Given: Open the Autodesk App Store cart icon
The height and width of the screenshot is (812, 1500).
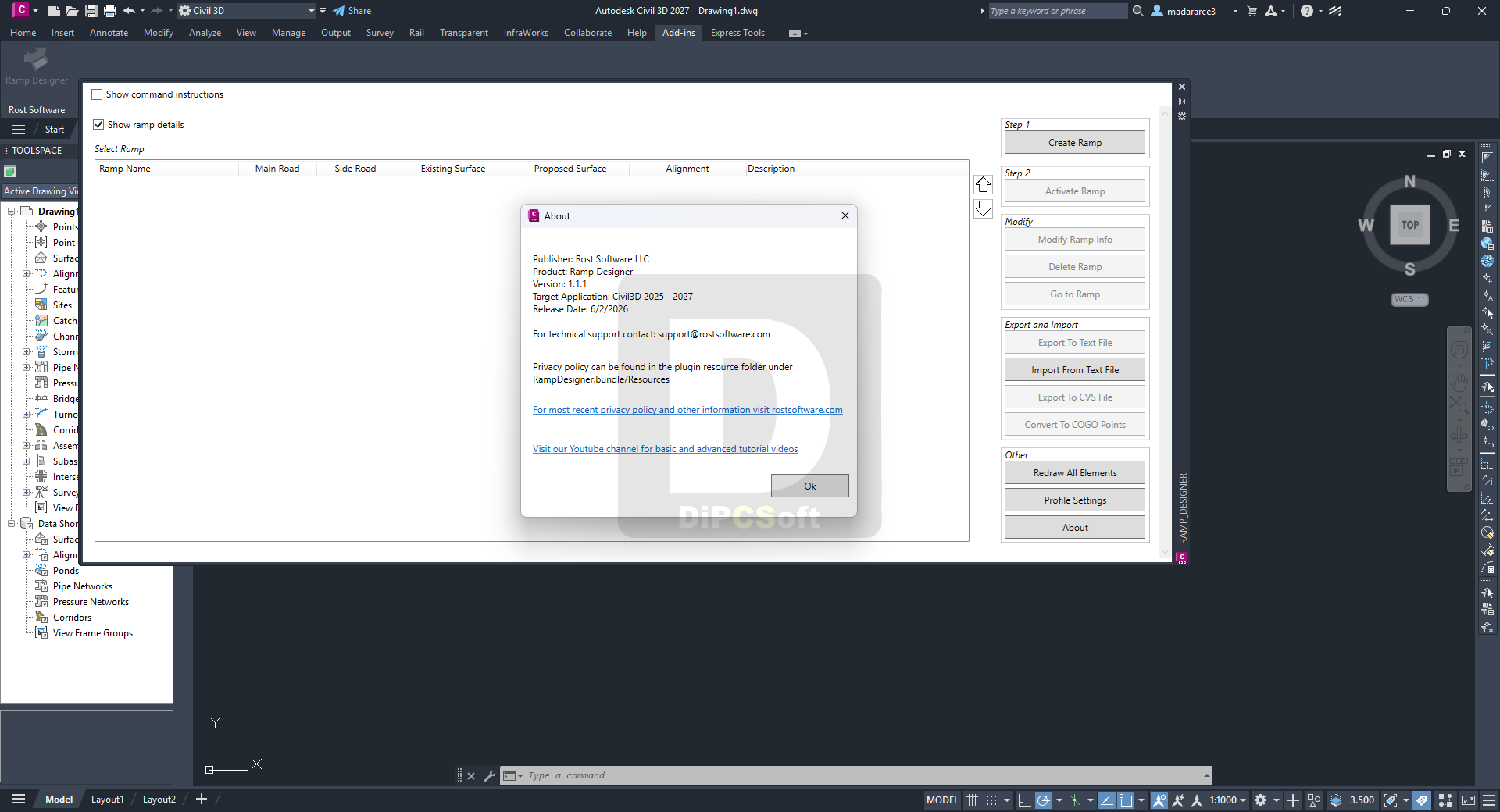Looking at the screenshot, I should coord(1252,11).
